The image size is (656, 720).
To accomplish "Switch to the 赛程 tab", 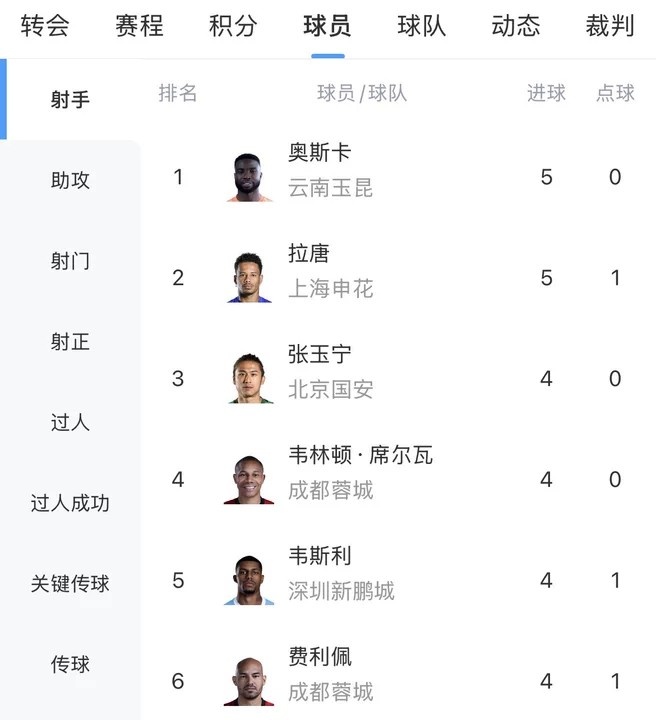I will [139, 26].
